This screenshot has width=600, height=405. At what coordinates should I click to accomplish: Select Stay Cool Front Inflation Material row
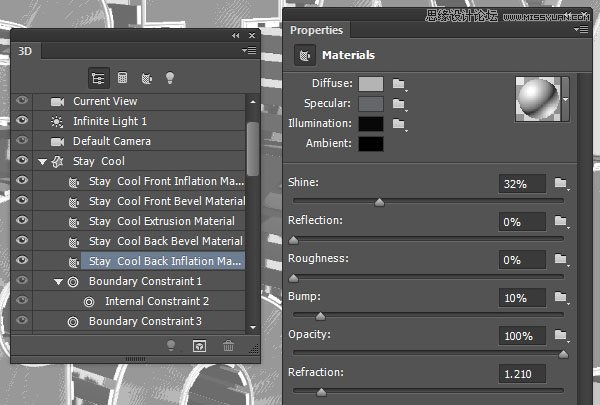[x=139, y=181]
